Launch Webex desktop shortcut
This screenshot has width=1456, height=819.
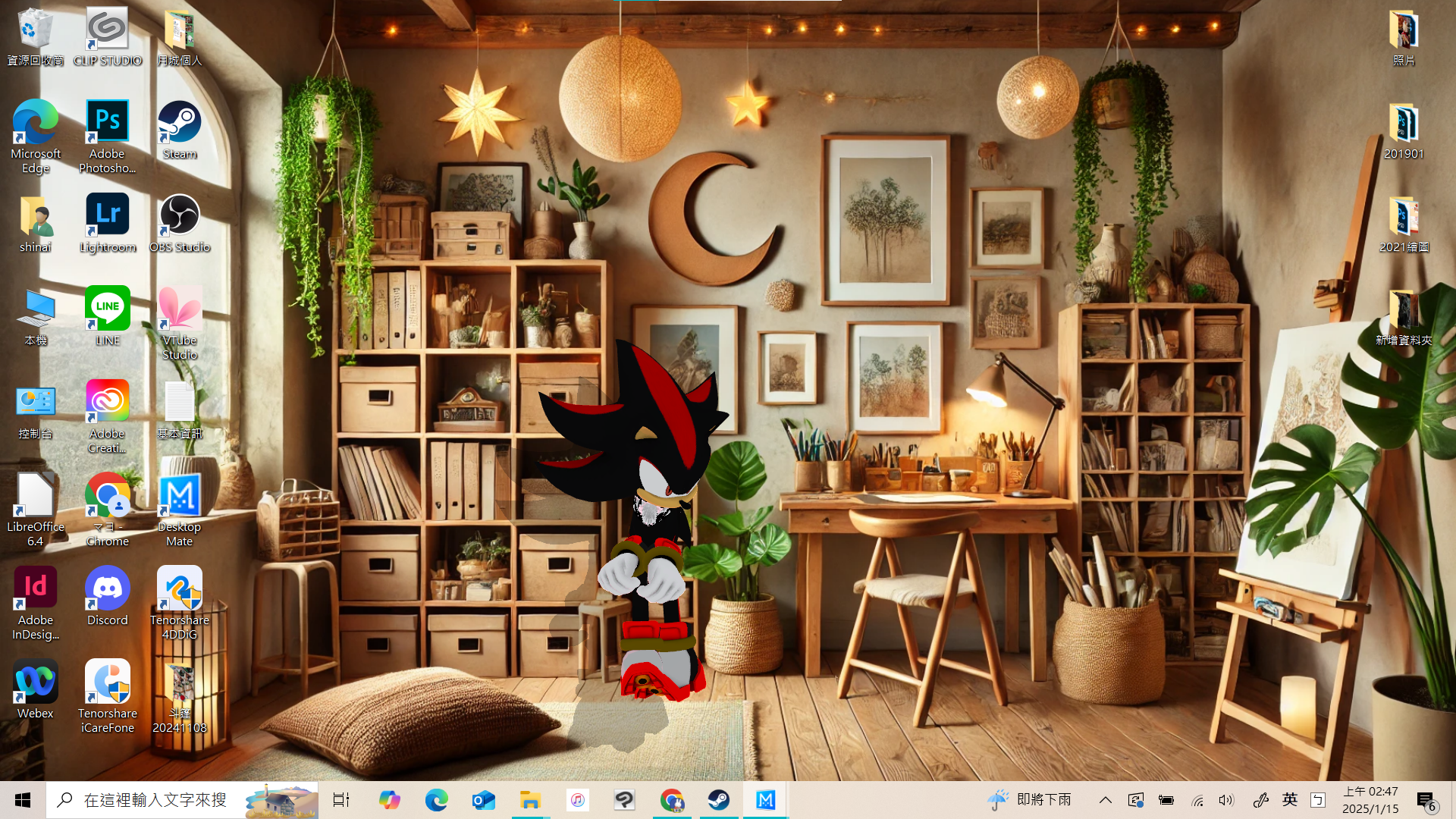[x=35, y=690]
